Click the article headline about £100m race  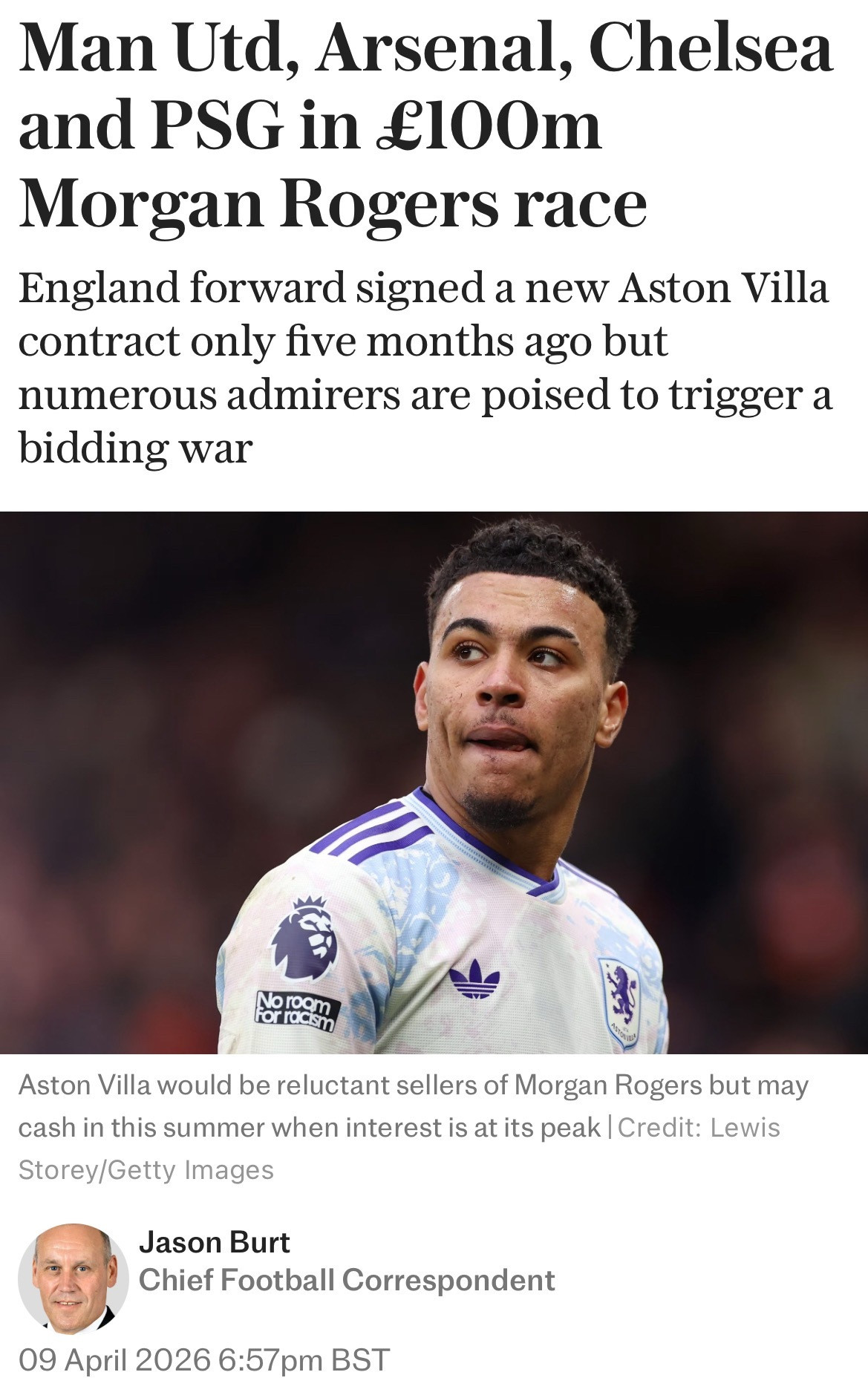coord(425,125)
